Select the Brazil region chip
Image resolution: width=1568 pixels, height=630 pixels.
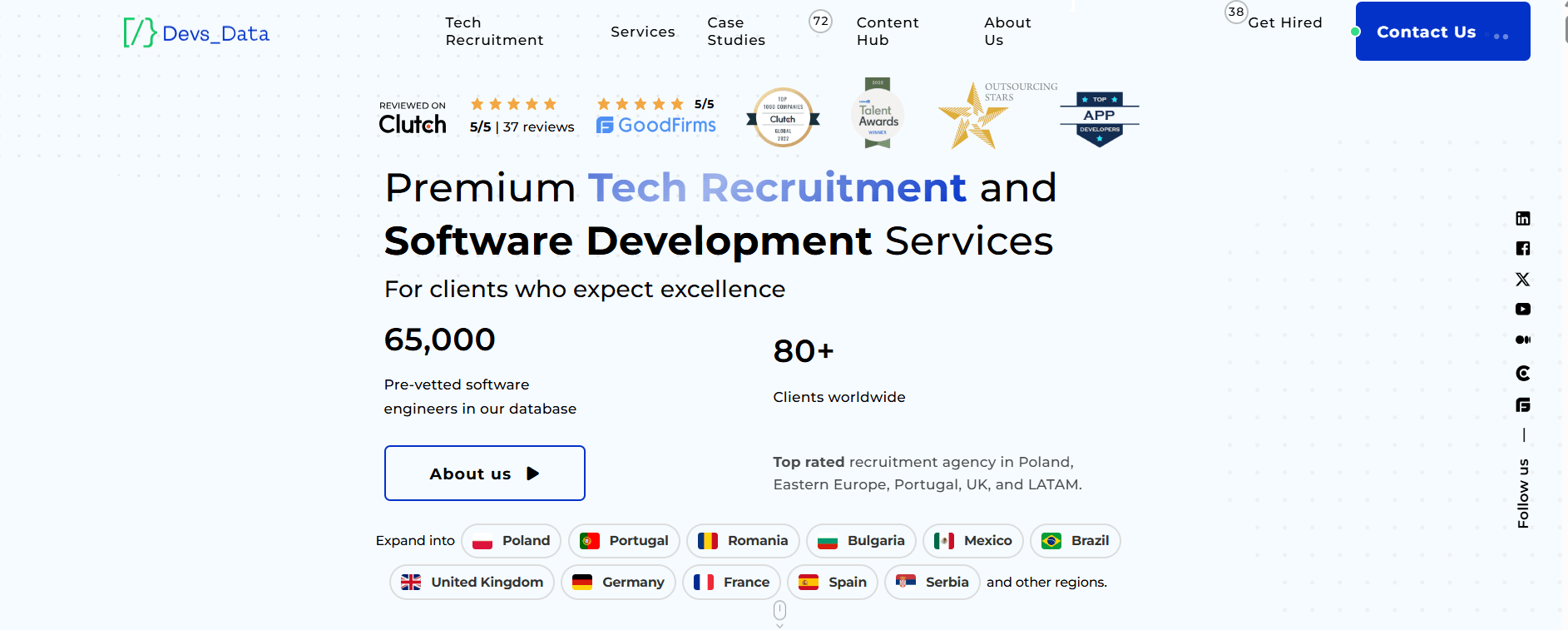1076,541
